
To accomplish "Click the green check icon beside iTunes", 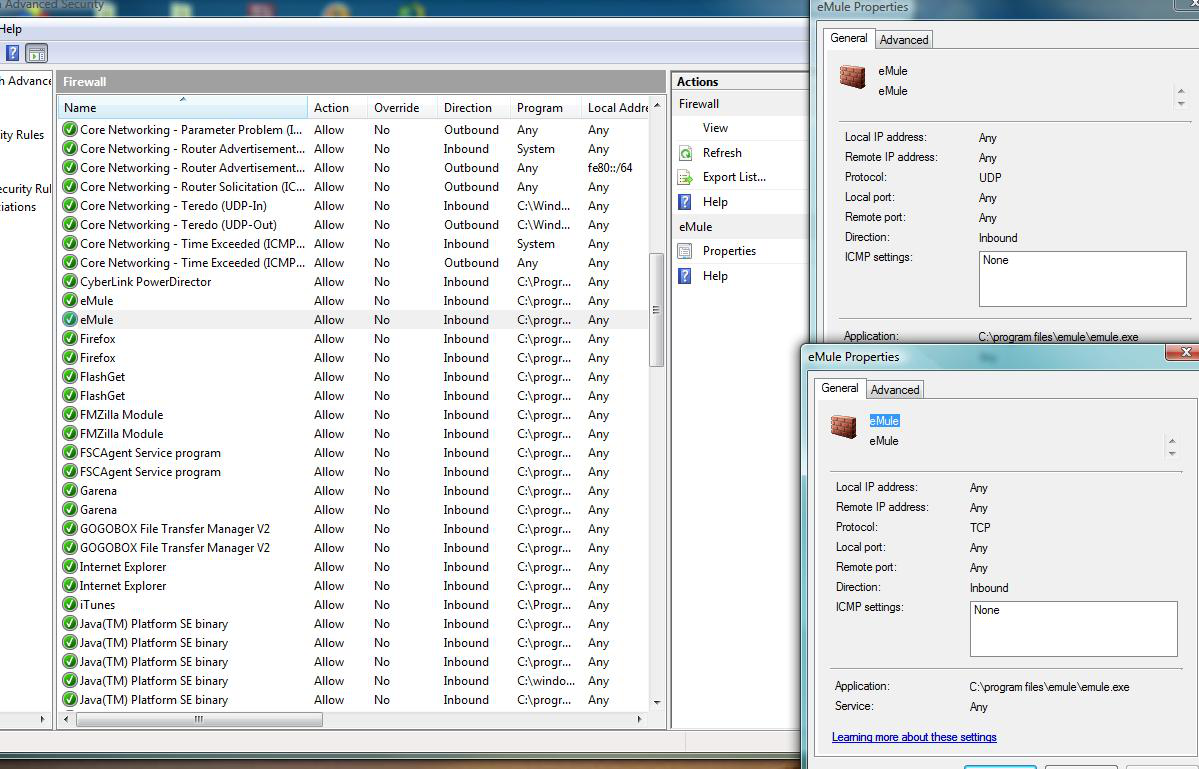I will (70, 605).
